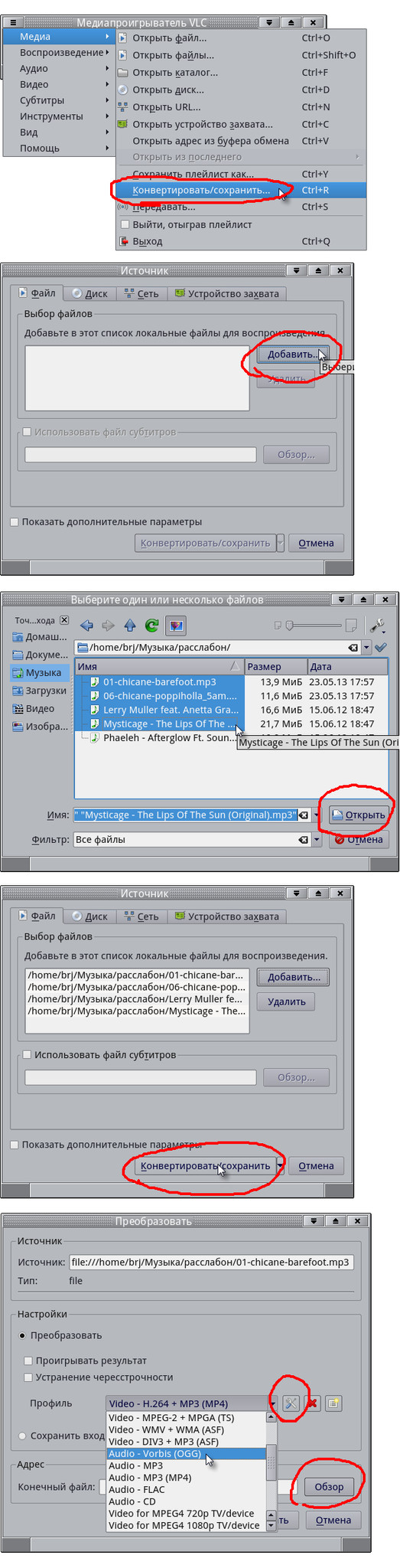Expand arrow beside Конвертировать/сохранить in the empty Источник window
The image size is (400, 1568).
[281, 543]
